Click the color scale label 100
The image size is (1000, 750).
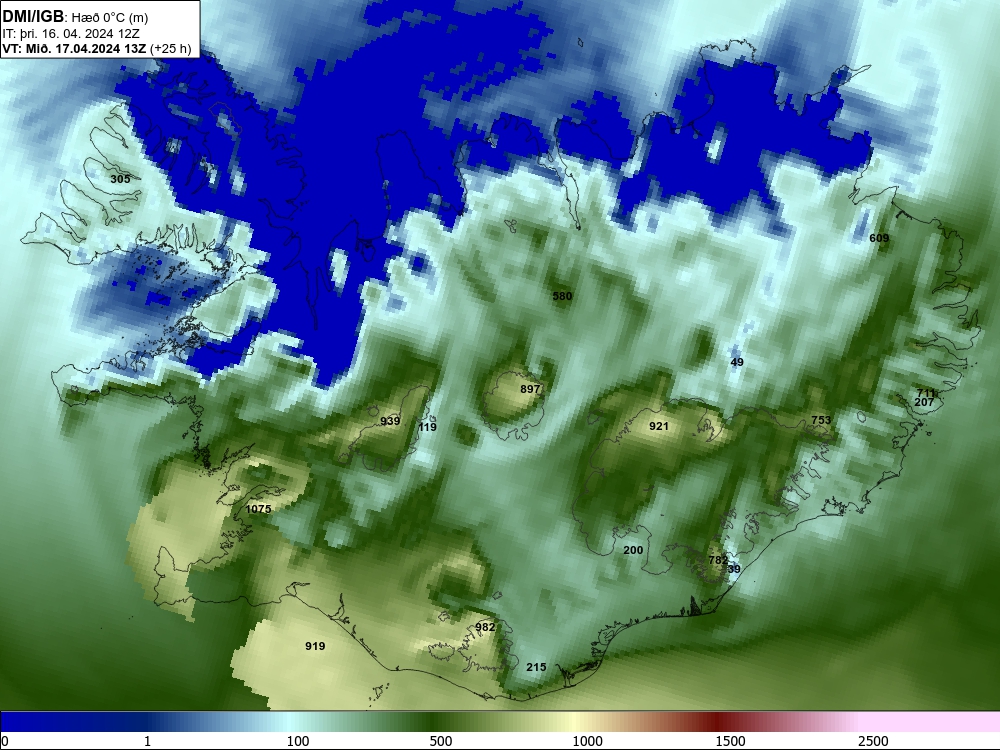298,741
